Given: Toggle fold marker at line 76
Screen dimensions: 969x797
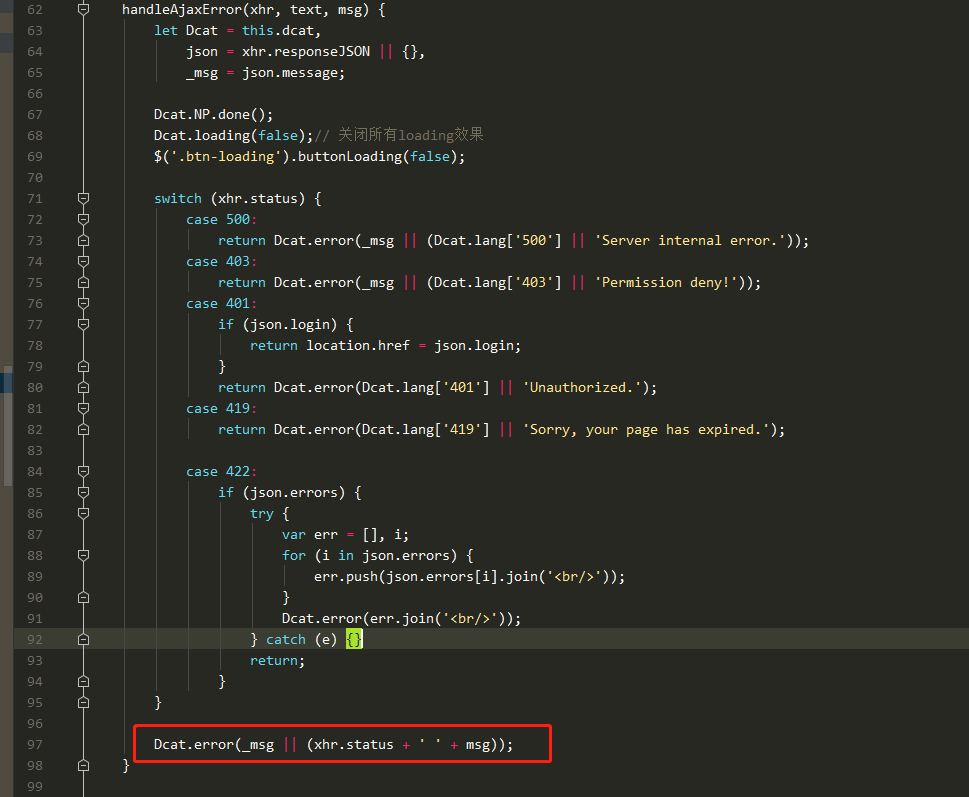Looking at the screenshot, I should click(83, 303).
